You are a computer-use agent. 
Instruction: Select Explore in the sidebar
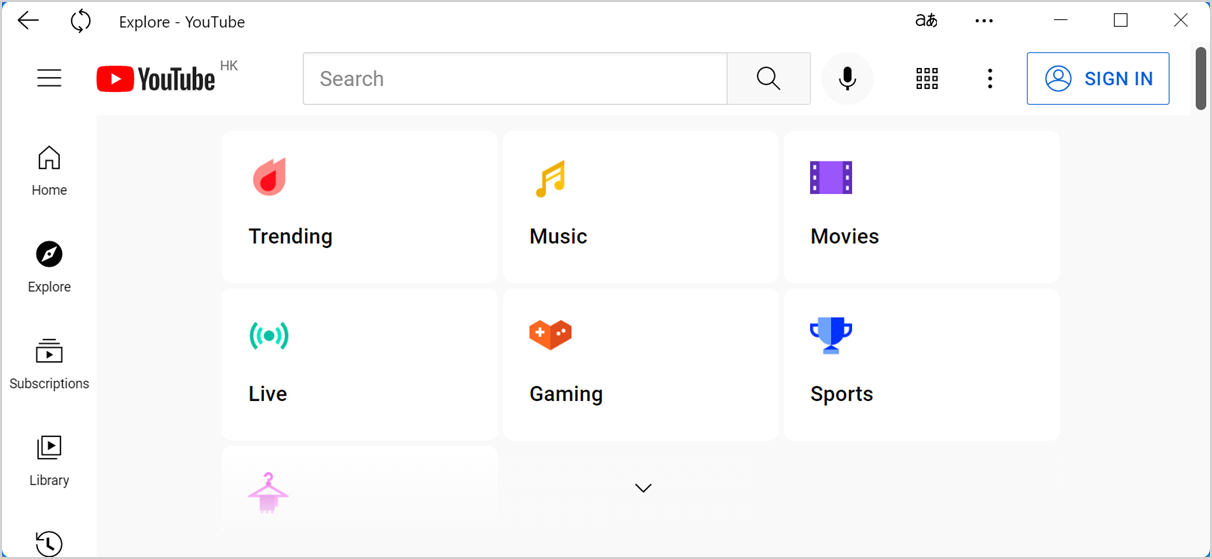pos(49,267)
